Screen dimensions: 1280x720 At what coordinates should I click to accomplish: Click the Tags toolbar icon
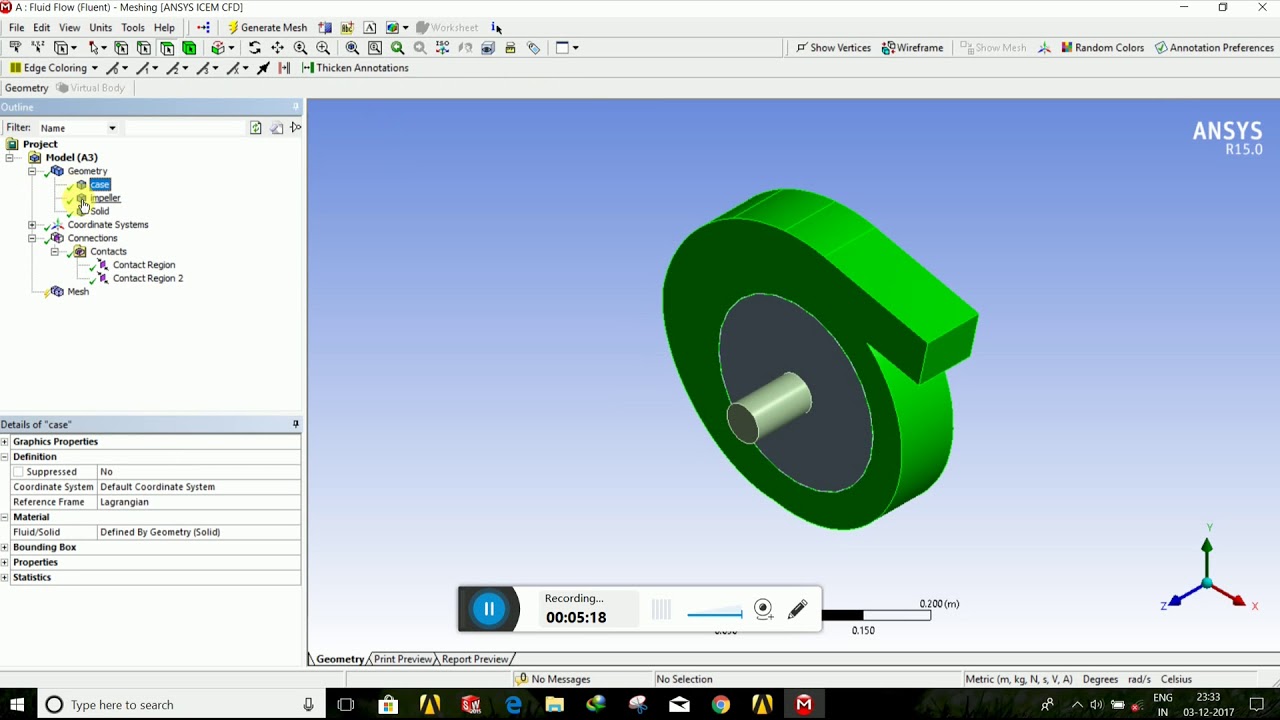coord(533,48)
